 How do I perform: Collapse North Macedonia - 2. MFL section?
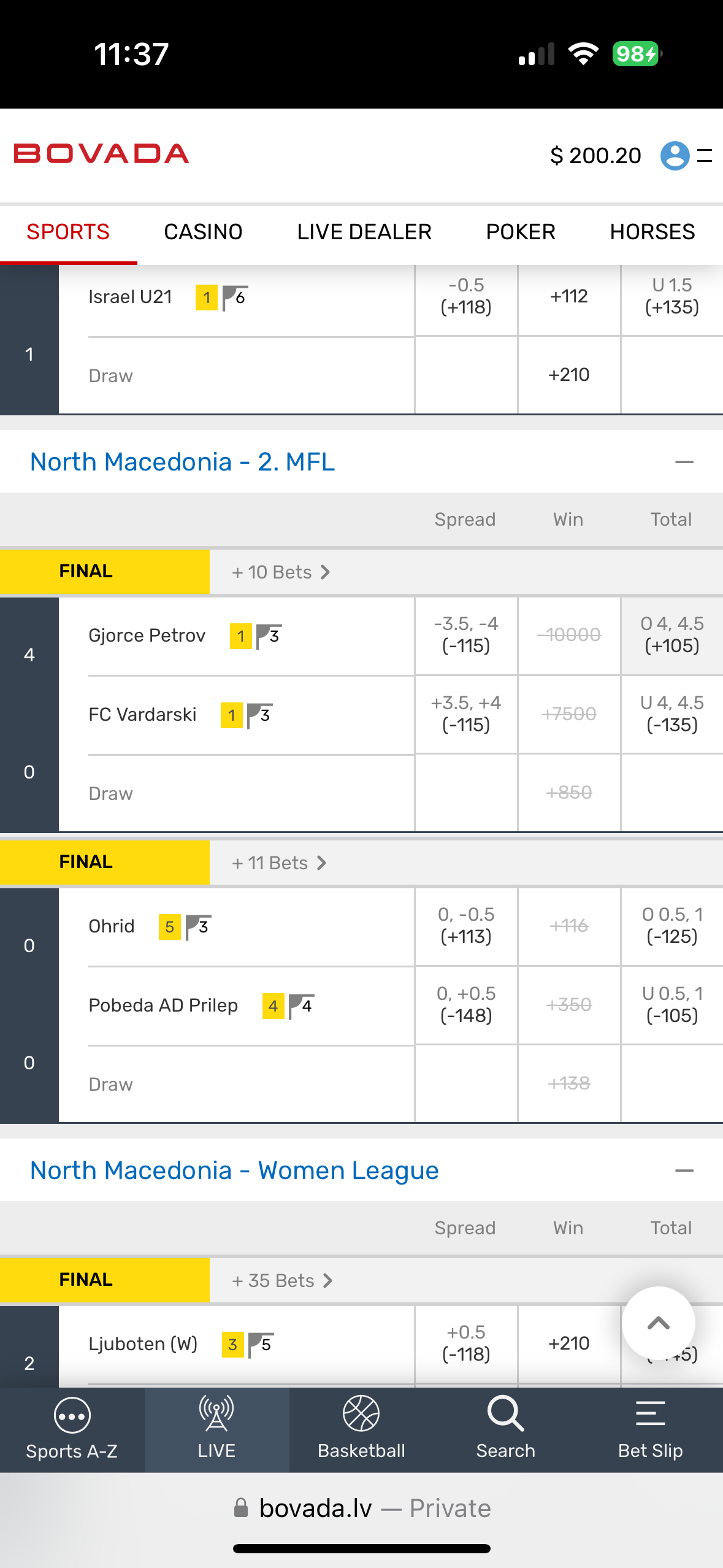click(x=684, y=462)
